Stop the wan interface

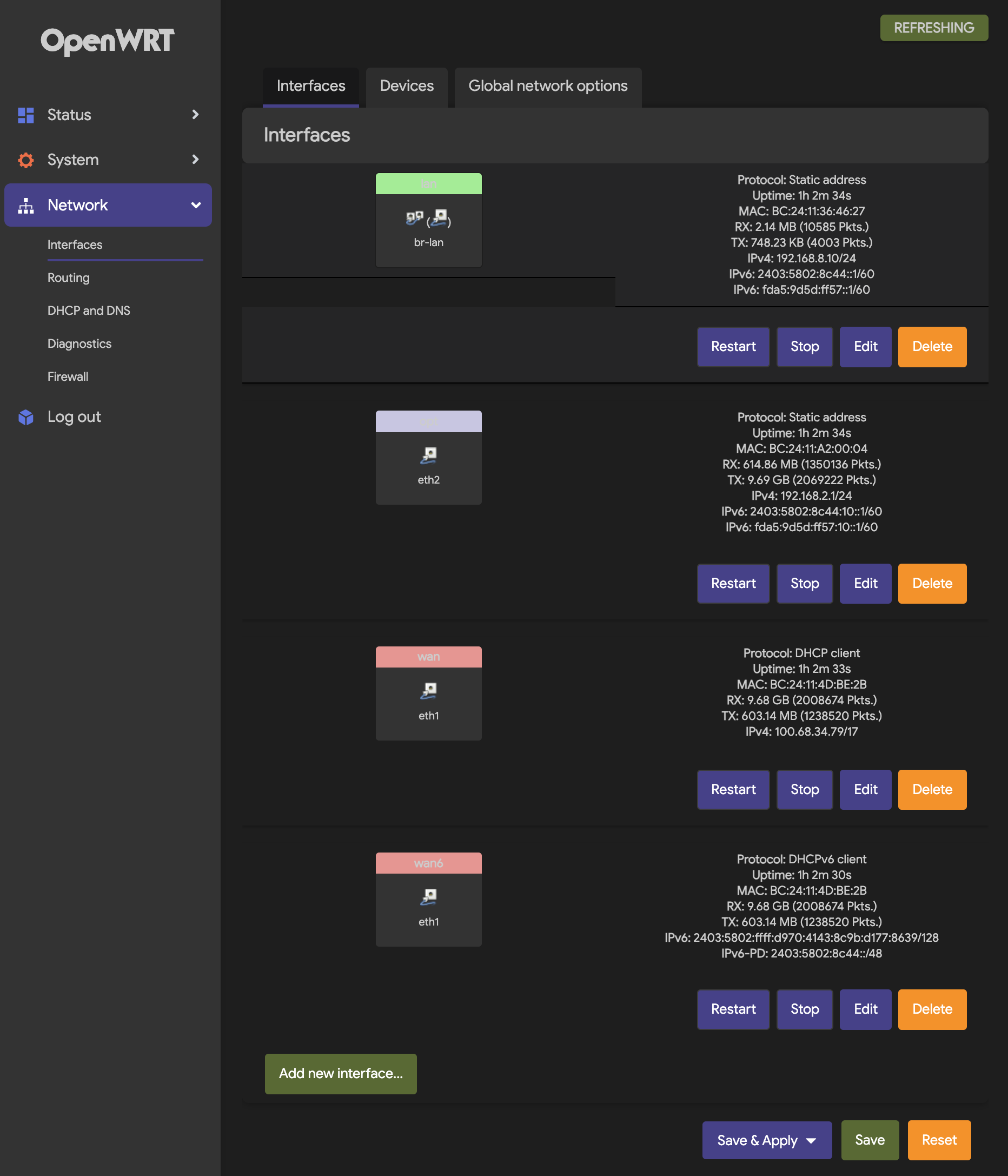coord(804,789)
